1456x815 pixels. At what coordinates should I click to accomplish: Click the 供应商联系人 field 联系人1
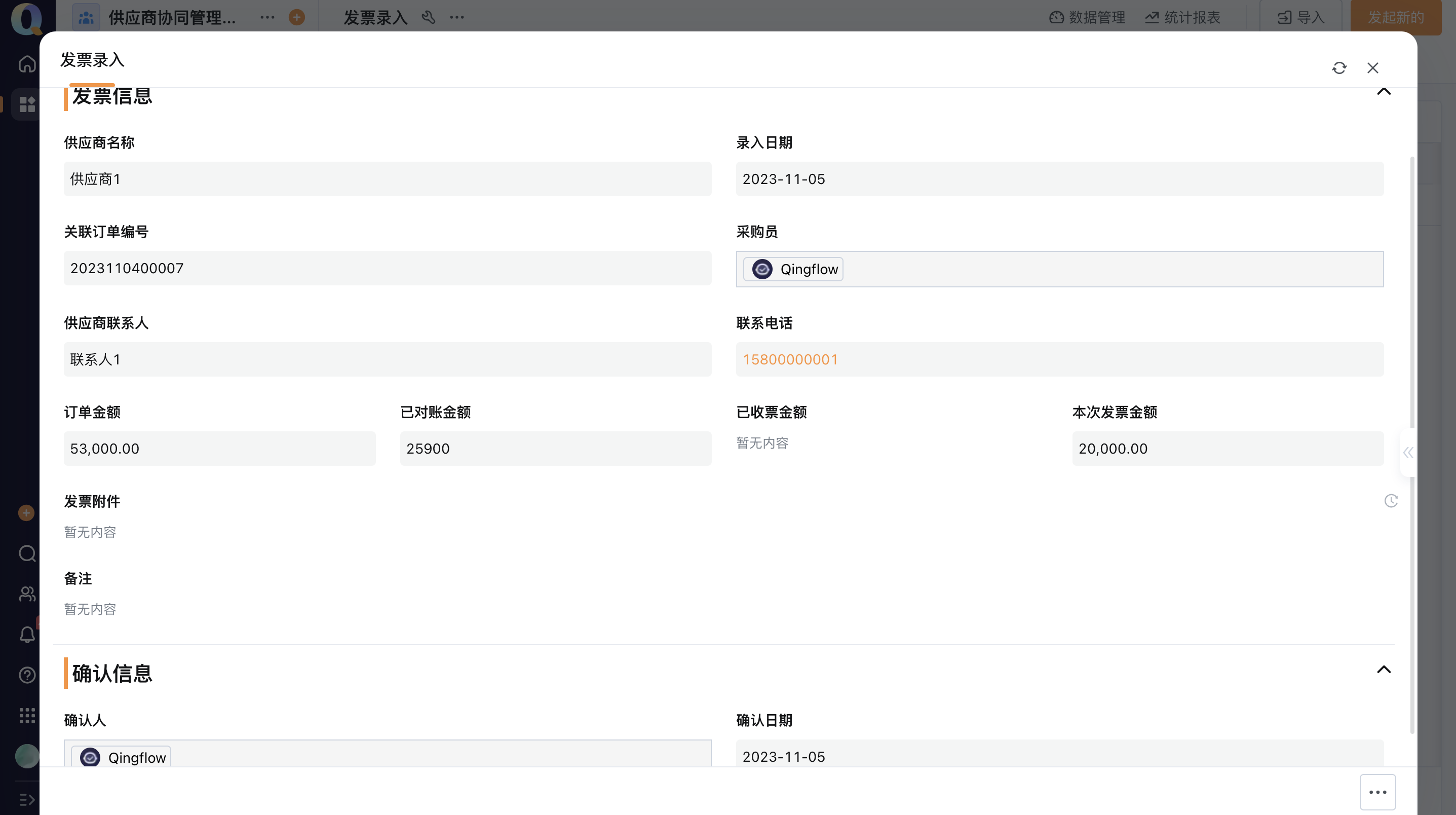pyautogui.click(x=387, y=359)
